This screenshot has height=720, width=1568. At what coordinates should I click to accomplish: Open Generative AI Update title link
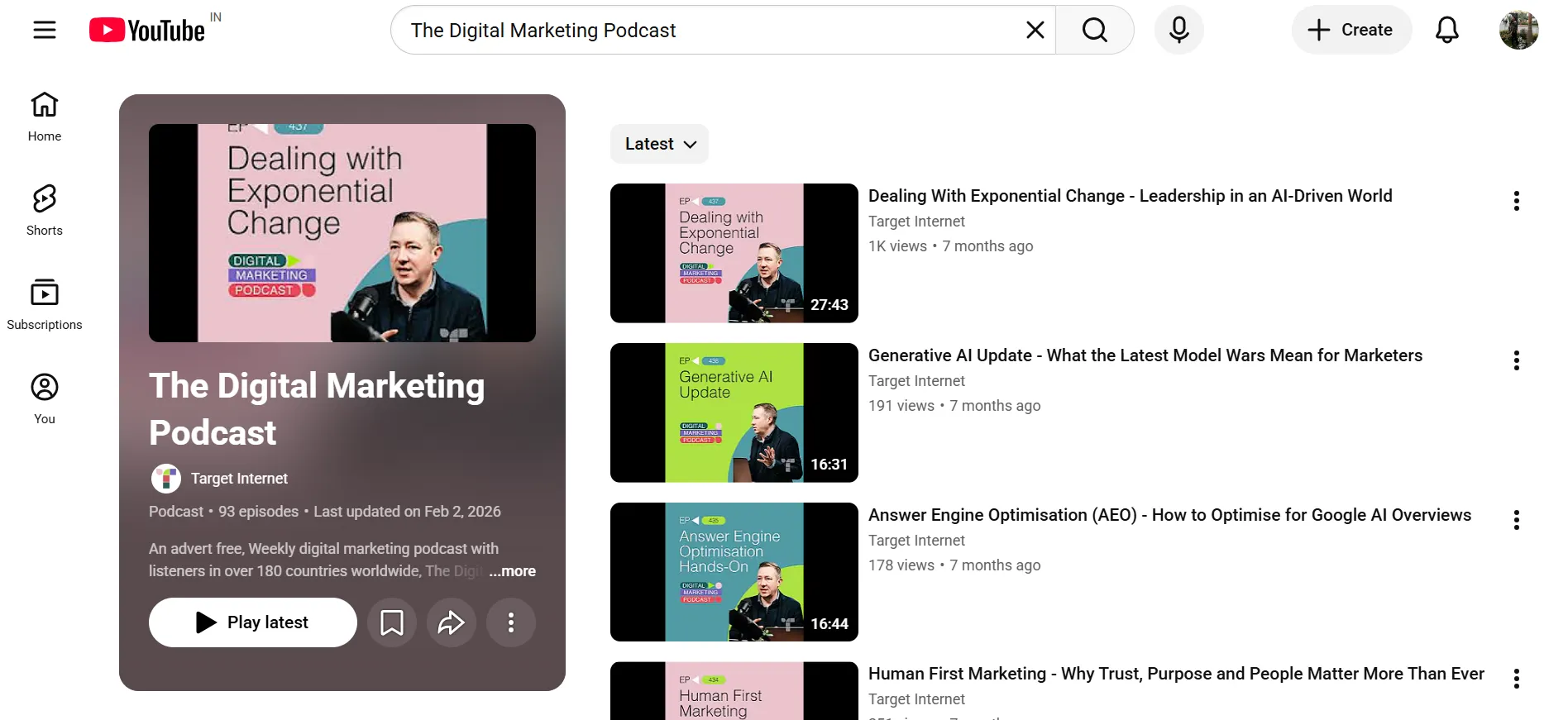click(x=1145, y=355)
